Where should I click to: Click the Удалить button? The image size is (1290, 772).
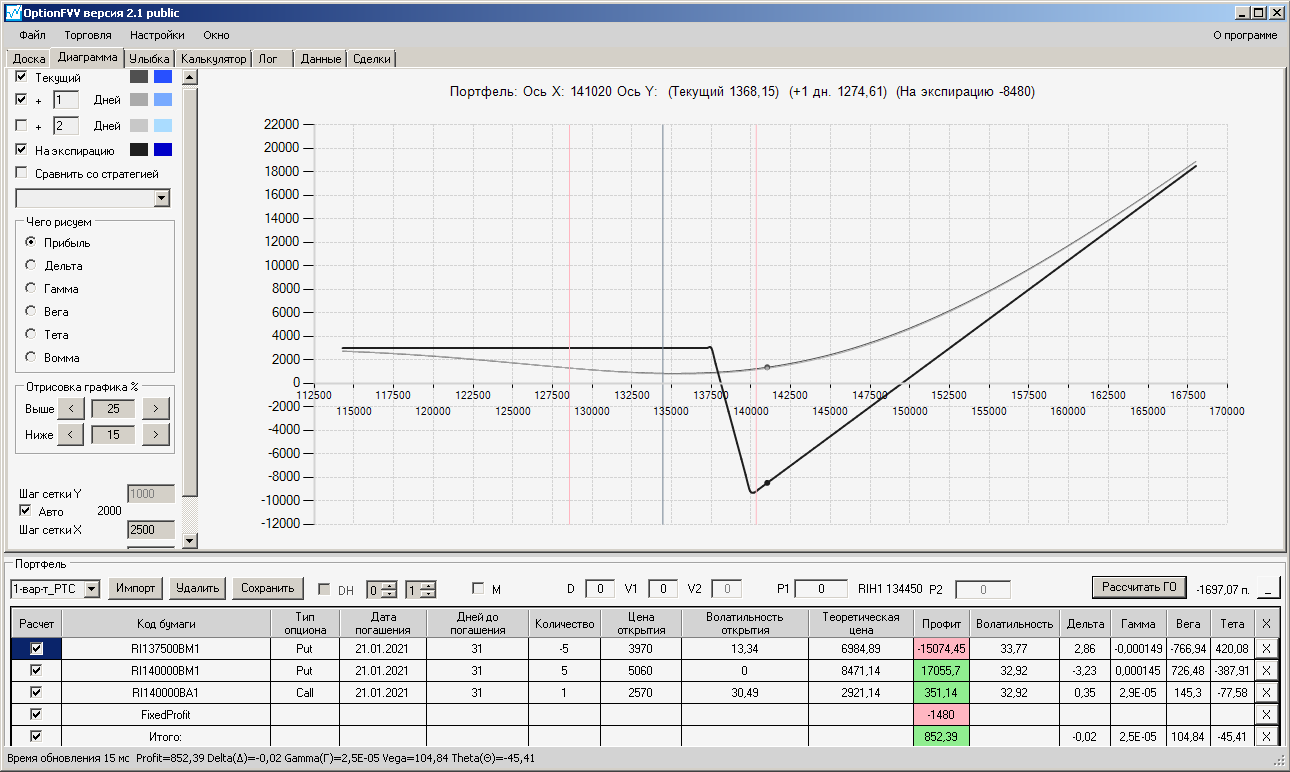(x=197, y=588)
